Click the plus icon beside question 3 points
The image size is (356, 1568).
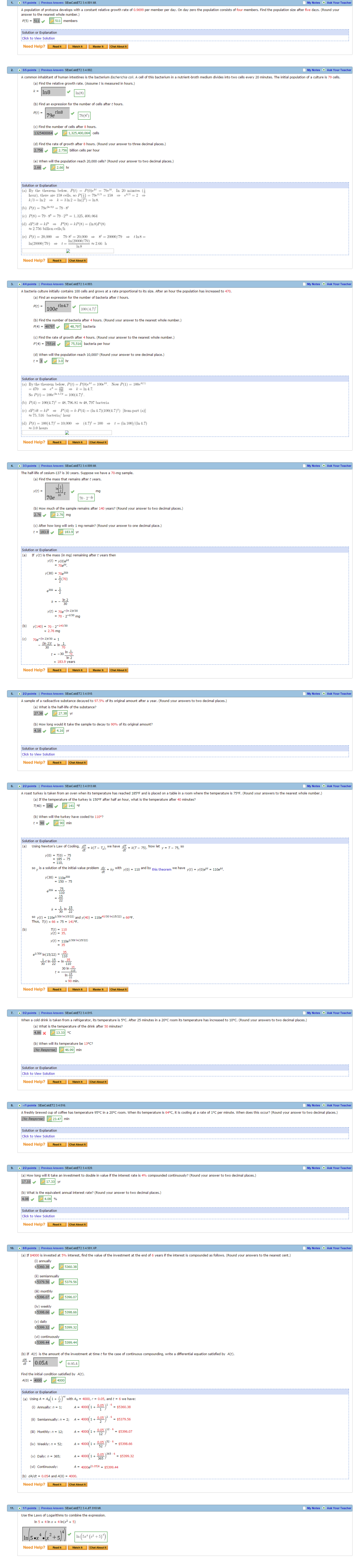point(19,284)
